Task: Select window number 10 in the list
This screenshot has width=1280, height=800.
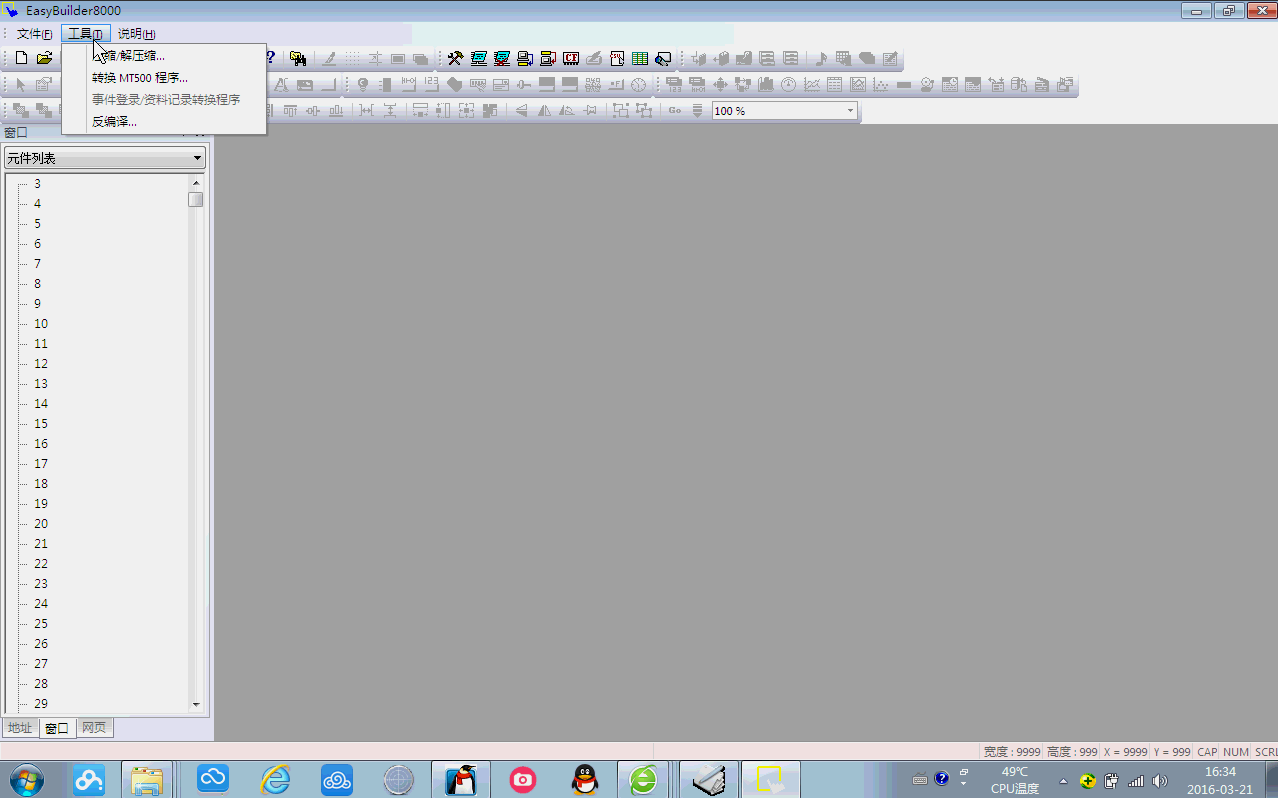Action: click(x=41, y=324)
